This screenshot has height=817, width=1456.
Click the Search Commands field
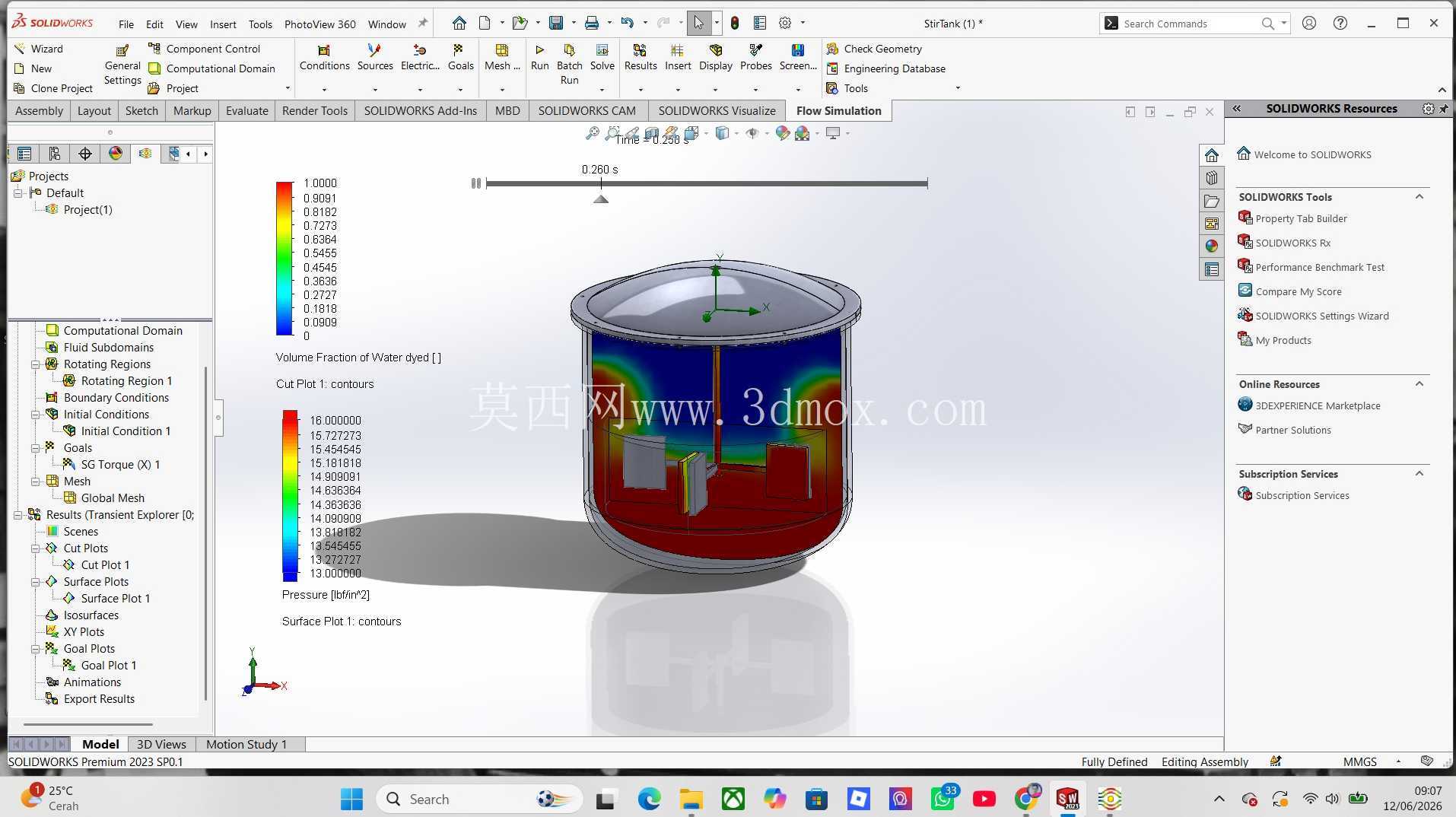1194,24
